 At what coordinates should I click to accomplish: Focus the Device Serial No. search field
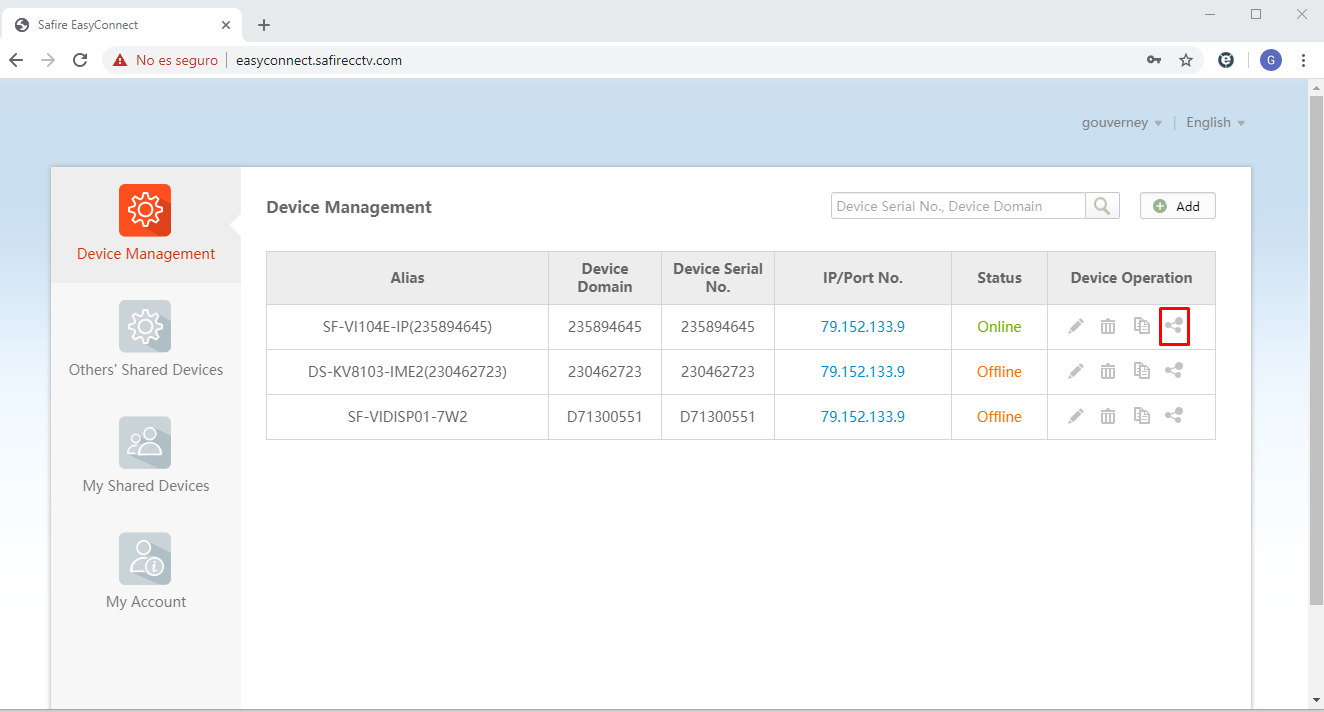click(950, 205)
